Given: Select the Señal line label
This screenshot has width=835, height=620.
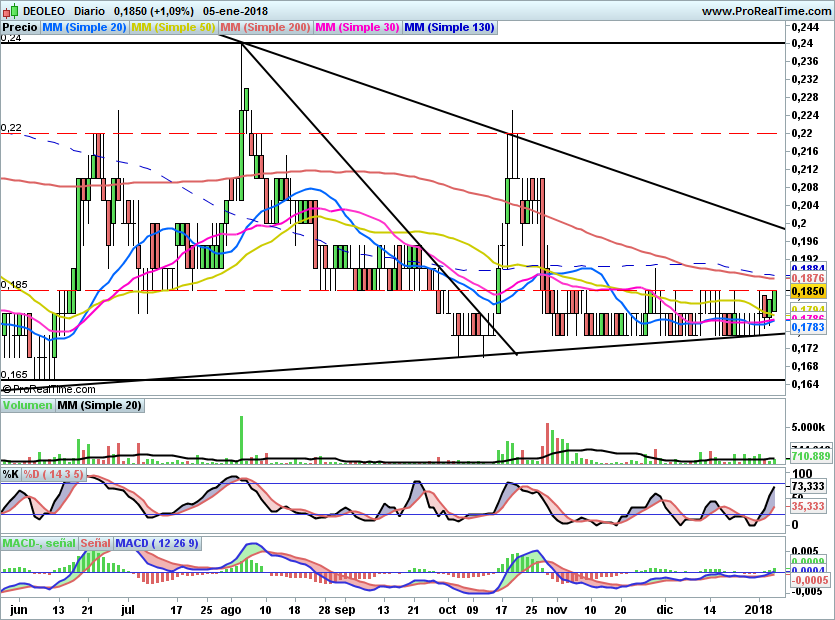Looking at the screenshot, I should click(96, 543).
